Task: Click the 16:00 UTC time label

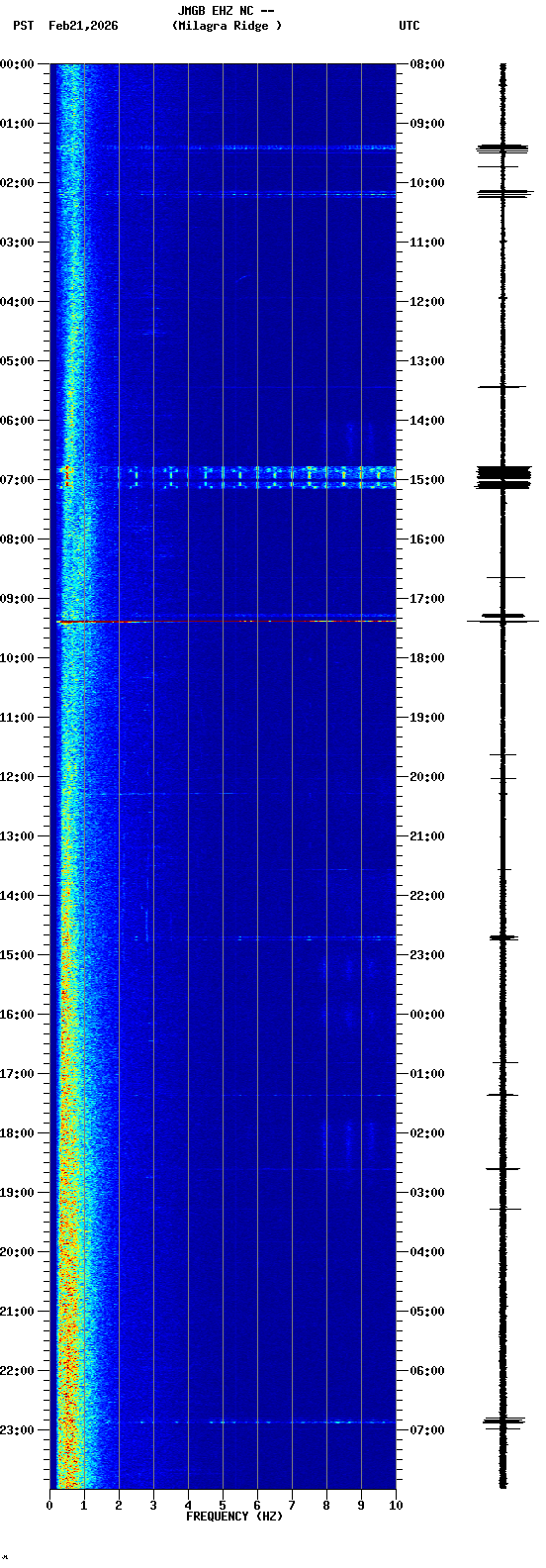Action: pos(427,539)
